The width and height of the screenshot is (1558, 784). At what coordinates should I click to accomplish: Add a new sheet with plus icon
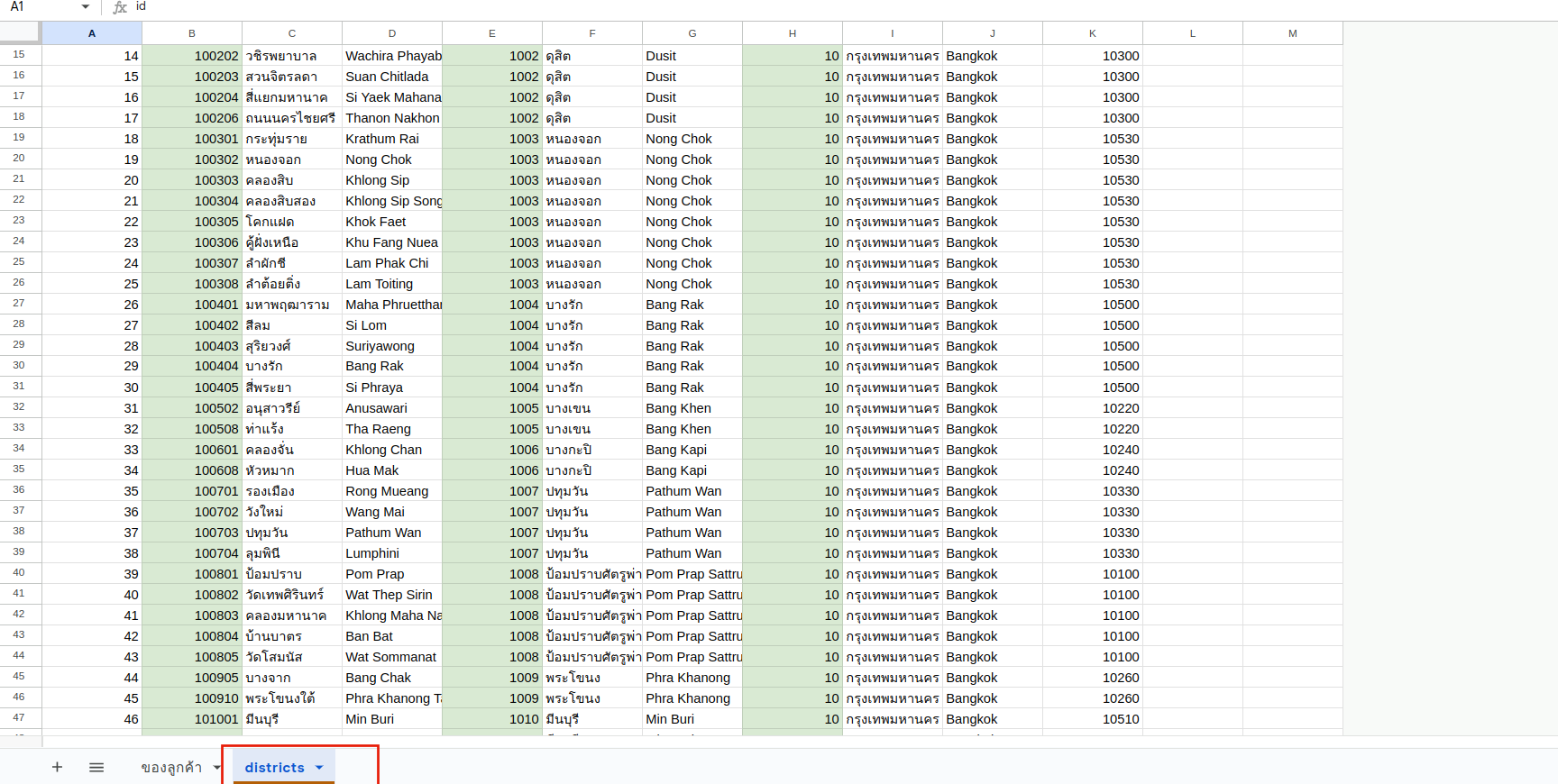pos(57,767)
